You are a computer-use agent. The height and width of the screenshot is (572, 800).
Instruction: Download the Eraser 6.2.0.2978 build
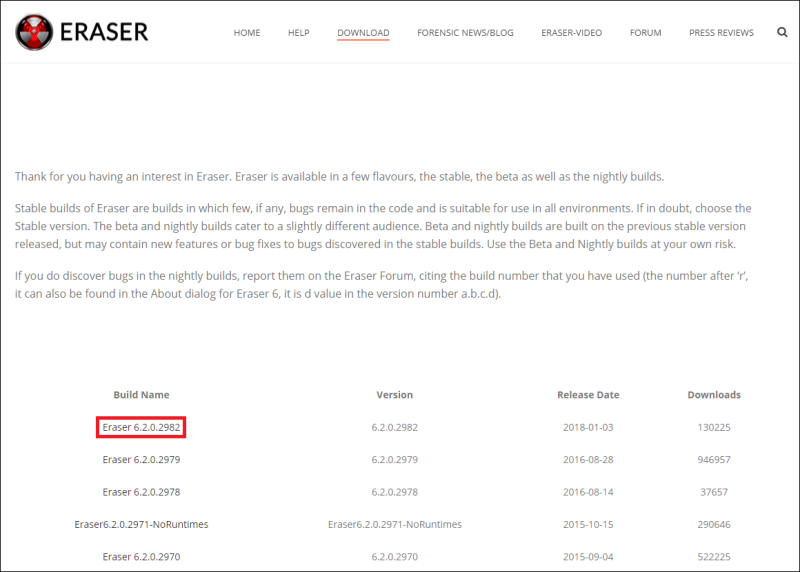[x=141, y=492]
